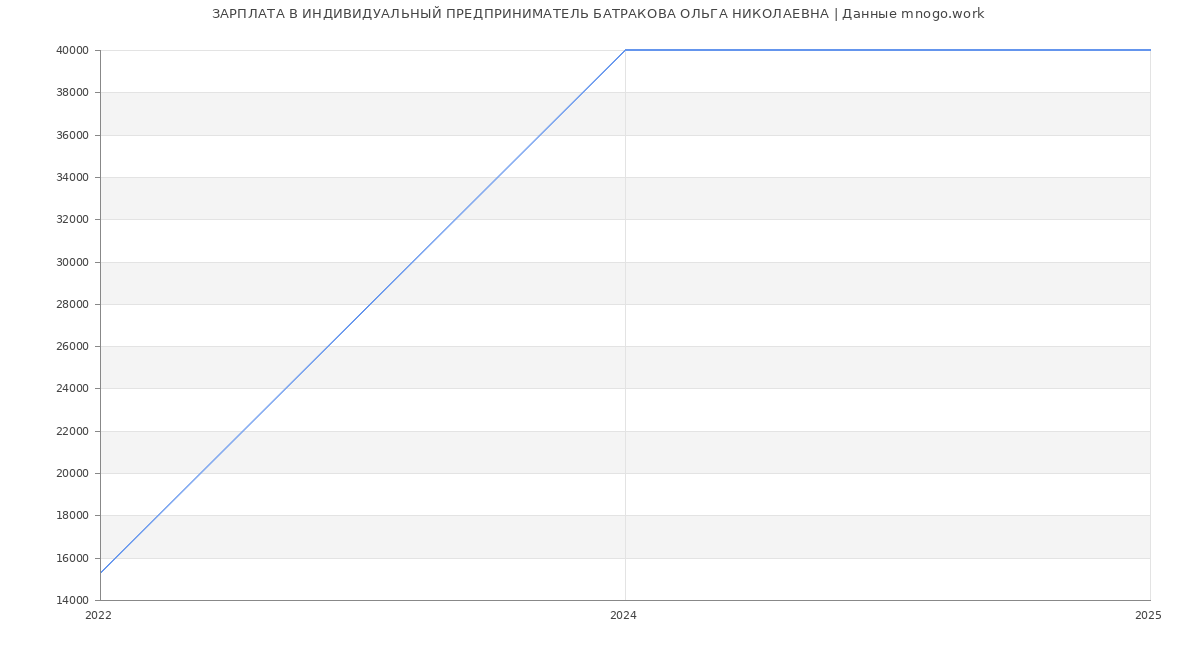
Task: Click the 22000 y-axis label
Action: pos(72,431)
